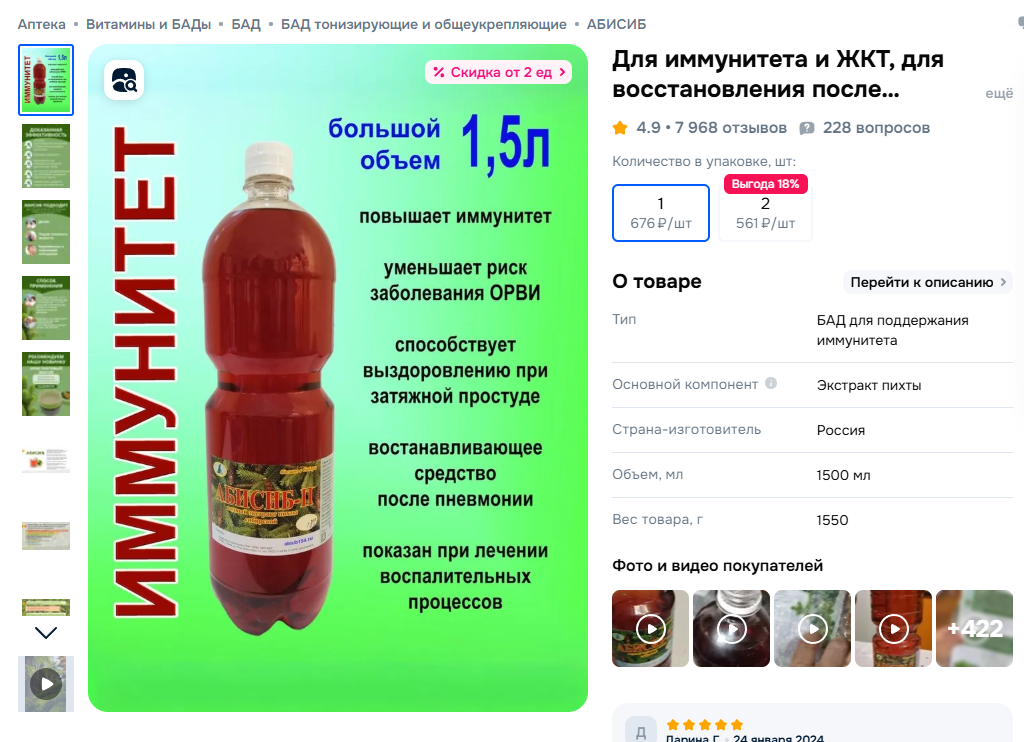This screenshot has height=742, width=1024.
Task: Open the 228 вопросов link
Action: (x=876, y=128)
